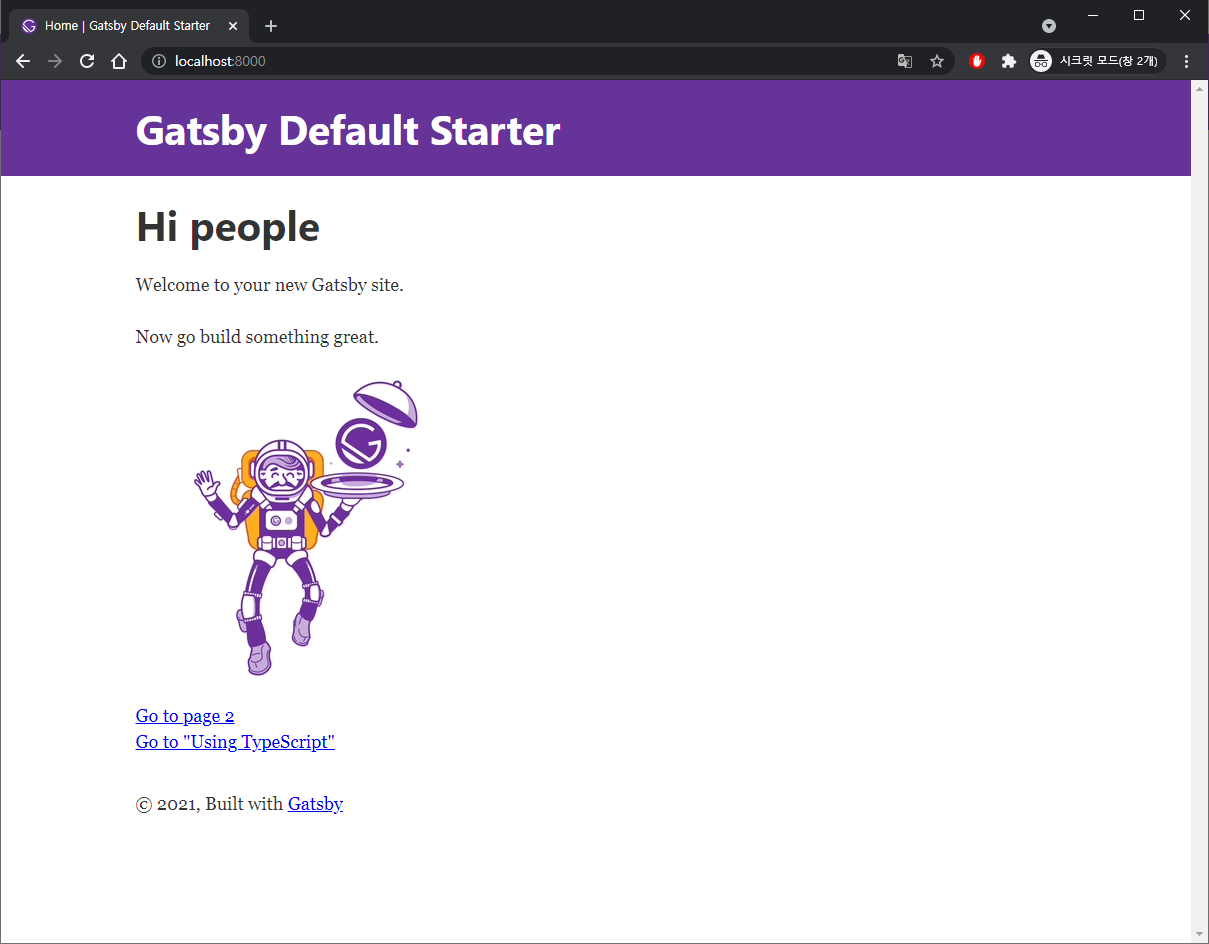Open the browser home page icon
Viewport: 1209px width, 944px height.
pyautogui.click(x=119, y=61)
